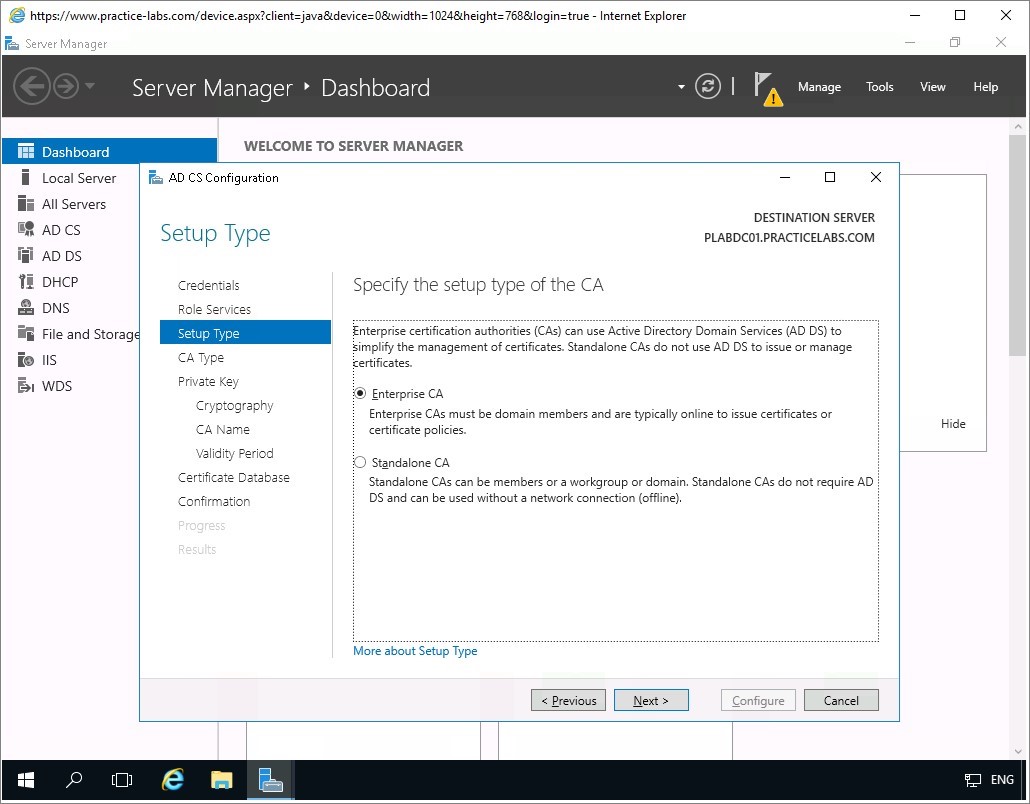Hide the welcome panel in Server Manager
The height and width of the screenshot is (804, 1030).
click(953, 424)
